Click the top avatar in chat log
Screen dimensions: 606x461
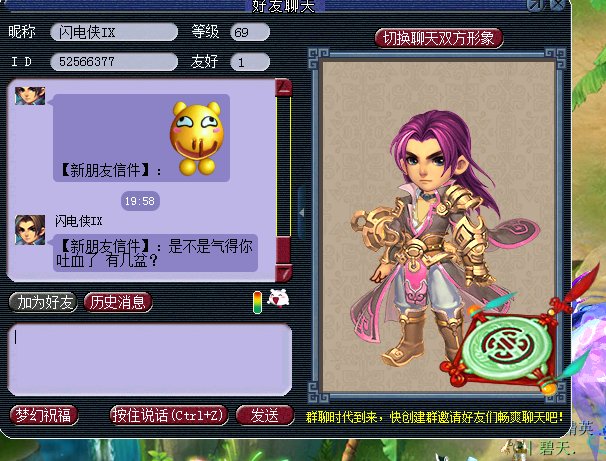[x=30, y=95]
